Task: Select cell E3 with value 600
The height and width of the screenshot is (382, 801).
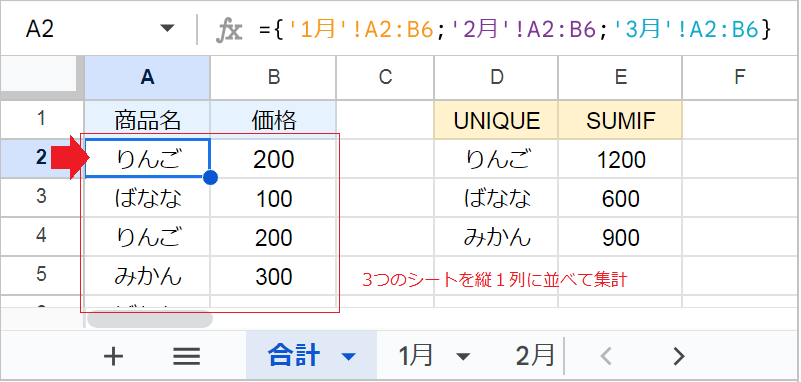Action: click(620, 198)
